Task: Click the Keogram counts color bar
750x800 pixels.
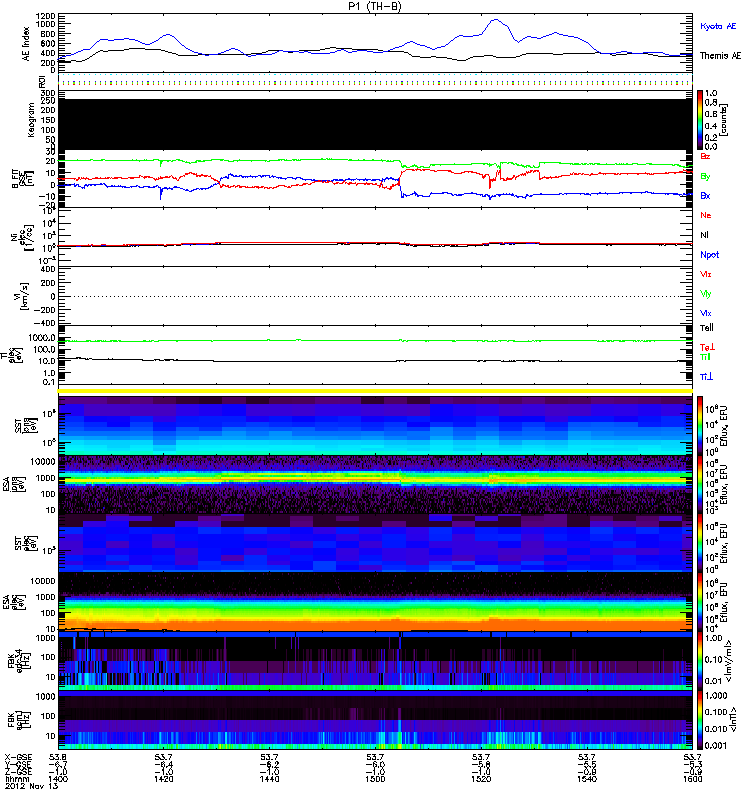Action: click(x=701, y=120)
